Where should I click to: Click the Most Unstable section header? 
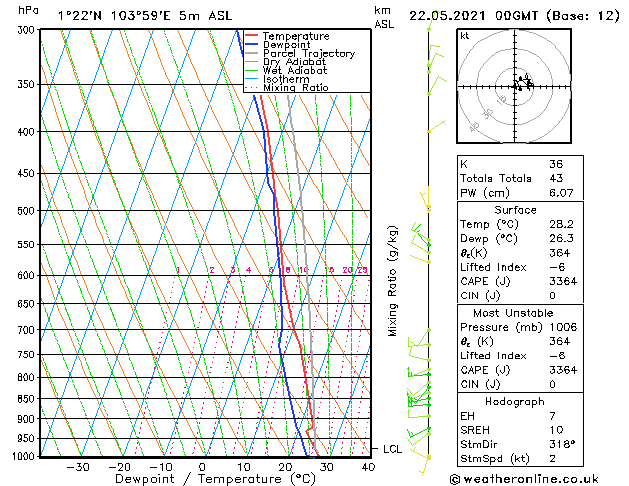coord(515,313)
